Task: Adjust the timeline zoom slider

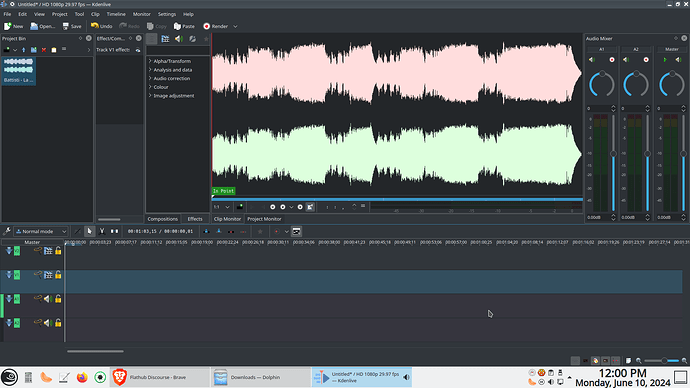Action: [x=663, y=361]
